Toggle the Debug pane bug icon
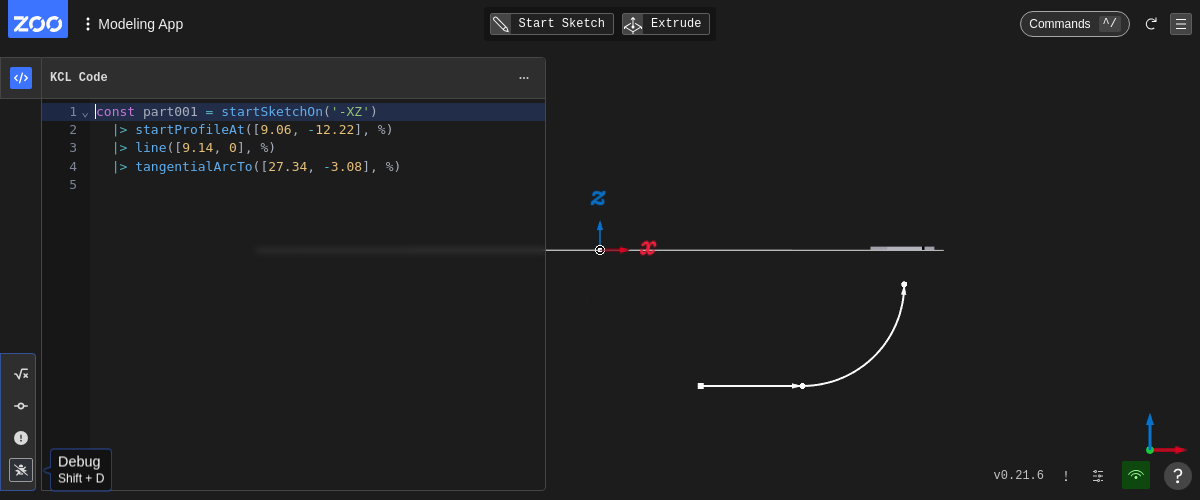The height and width of the screenshot is (500, 1200). 21,470
